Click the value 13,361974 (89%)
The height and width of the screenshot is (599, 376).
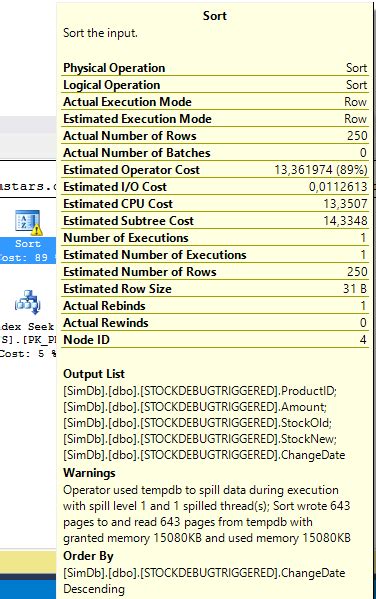321,170
